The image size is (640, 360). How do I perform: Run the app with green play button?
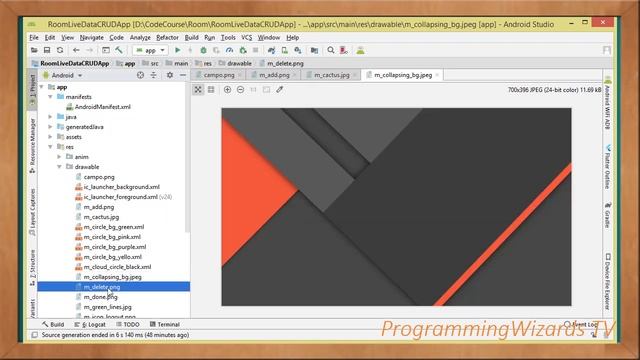[178, 50]
